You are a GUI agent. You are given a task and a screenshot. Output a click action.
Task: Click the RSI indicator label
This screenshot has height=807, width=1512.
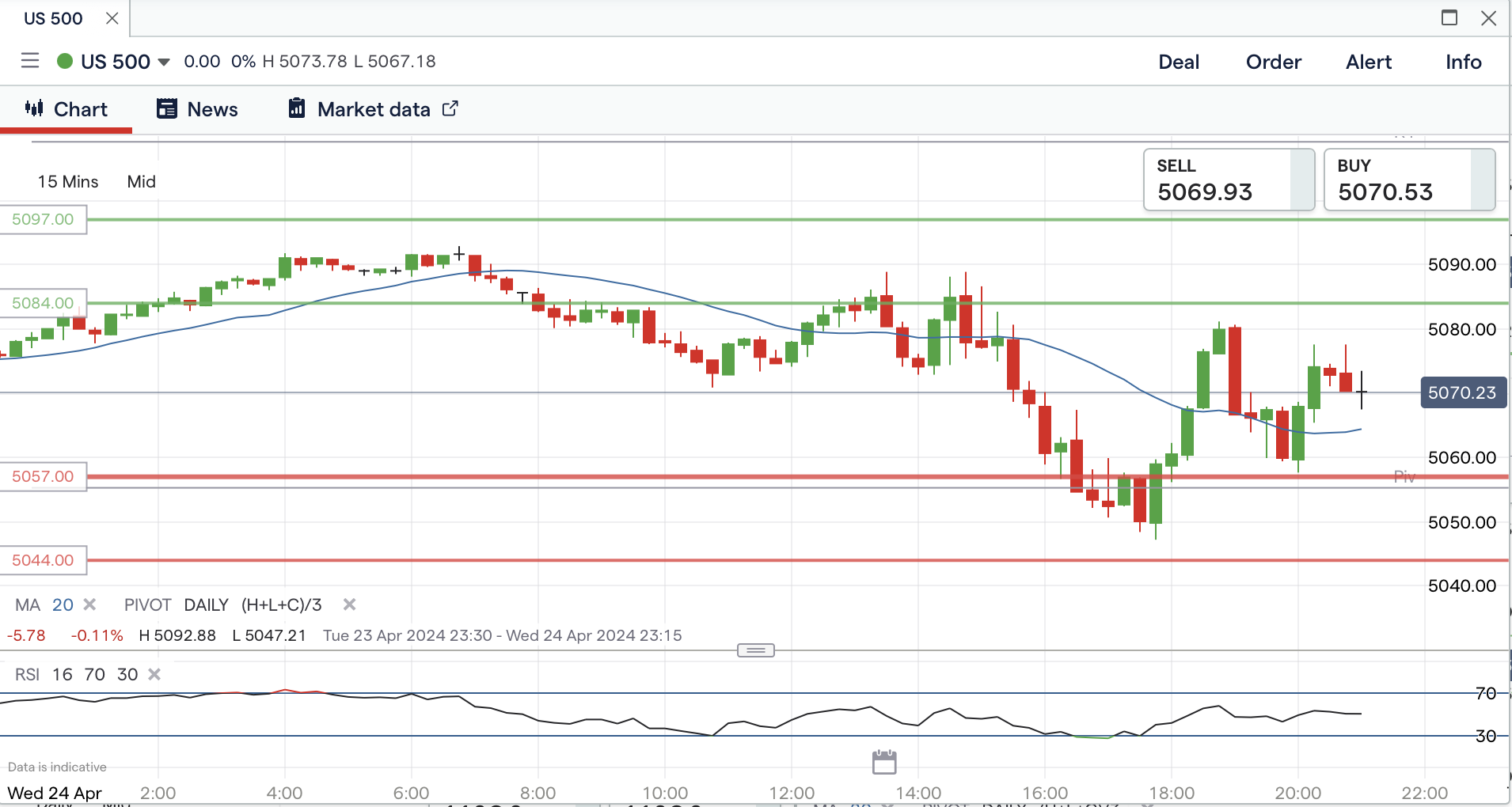click(27, 675)
